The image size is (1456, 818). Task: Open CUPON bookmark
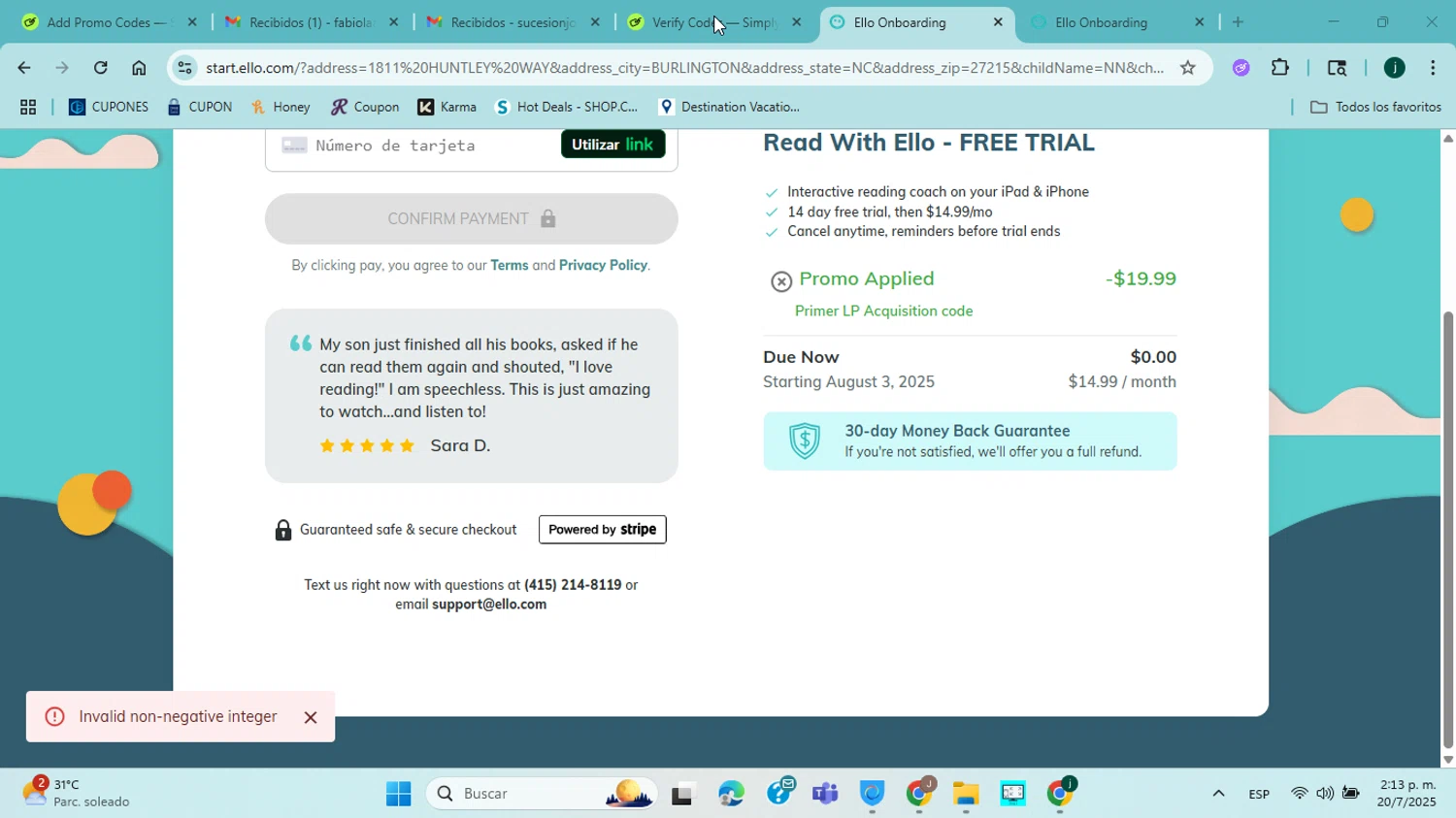pos(199,107)
